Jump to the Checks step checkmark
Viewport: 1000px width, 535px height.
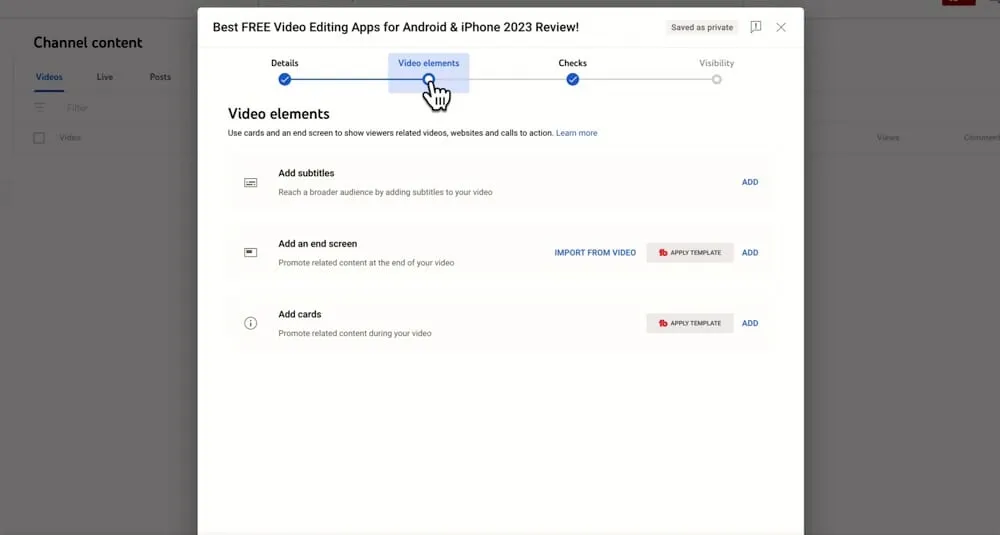(573, 79)
